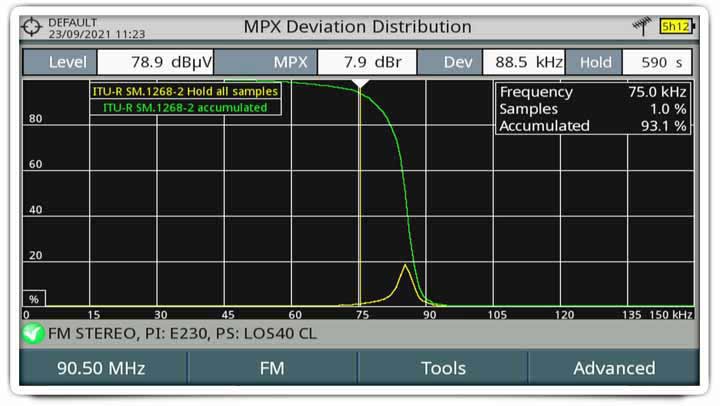The width and height of the screenshot is (720, 406).
Task: Select the Dev 88.5 kHz value
Action: tap(522, 62)
